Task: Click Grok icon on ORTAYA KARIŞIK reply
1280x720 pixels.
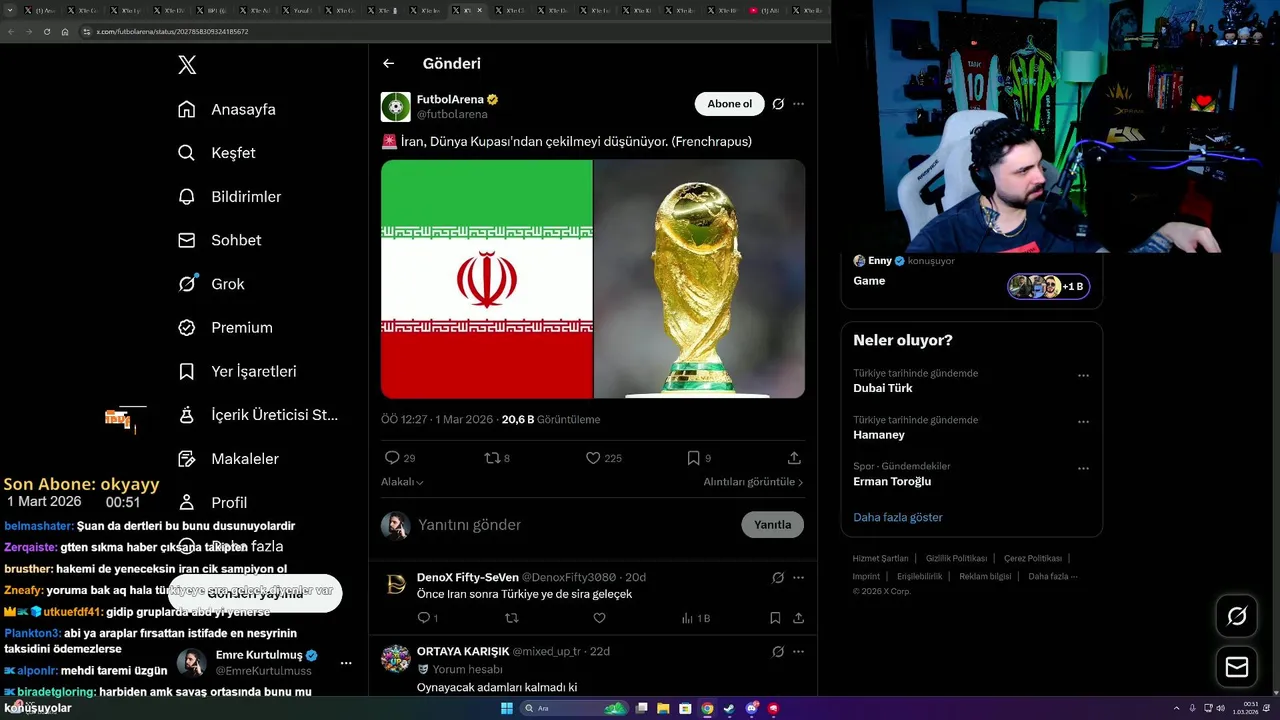Action: click(x=778, y=651)
